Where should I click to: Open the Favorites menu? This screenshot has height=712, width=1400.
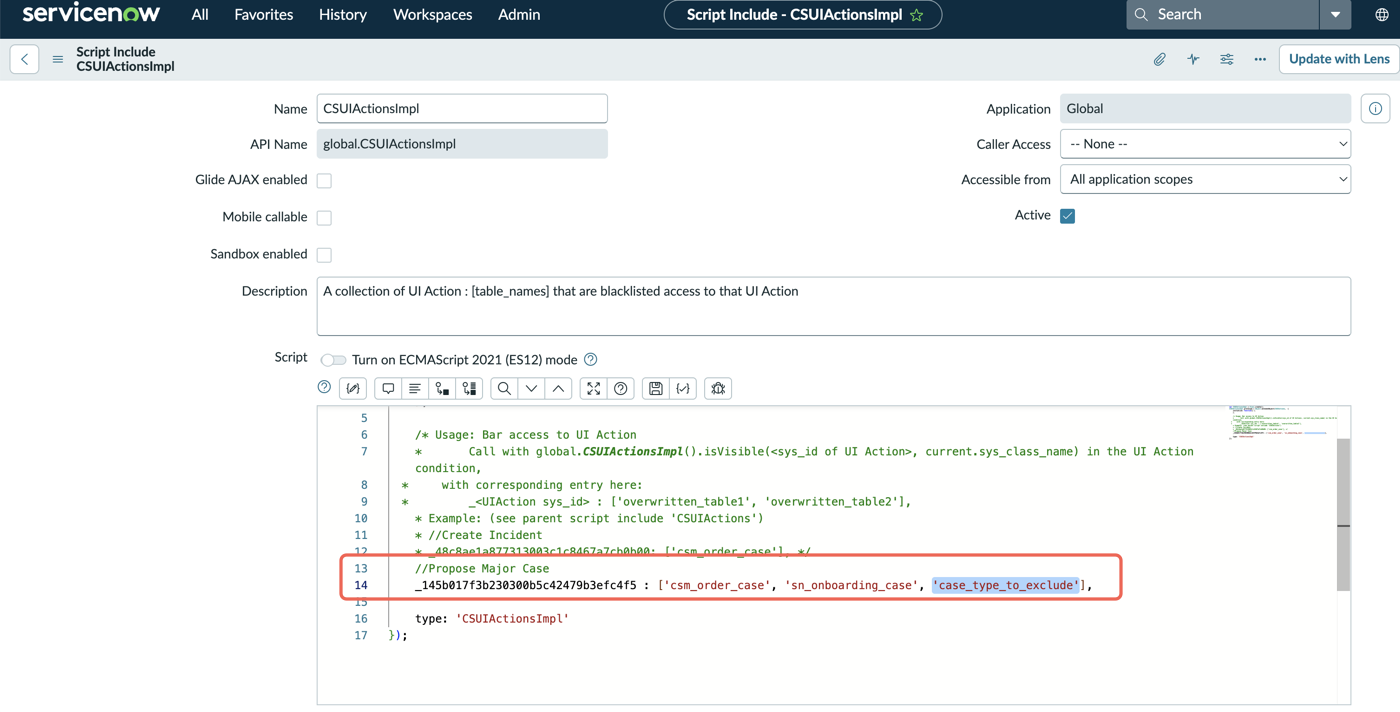click(264, 15)
